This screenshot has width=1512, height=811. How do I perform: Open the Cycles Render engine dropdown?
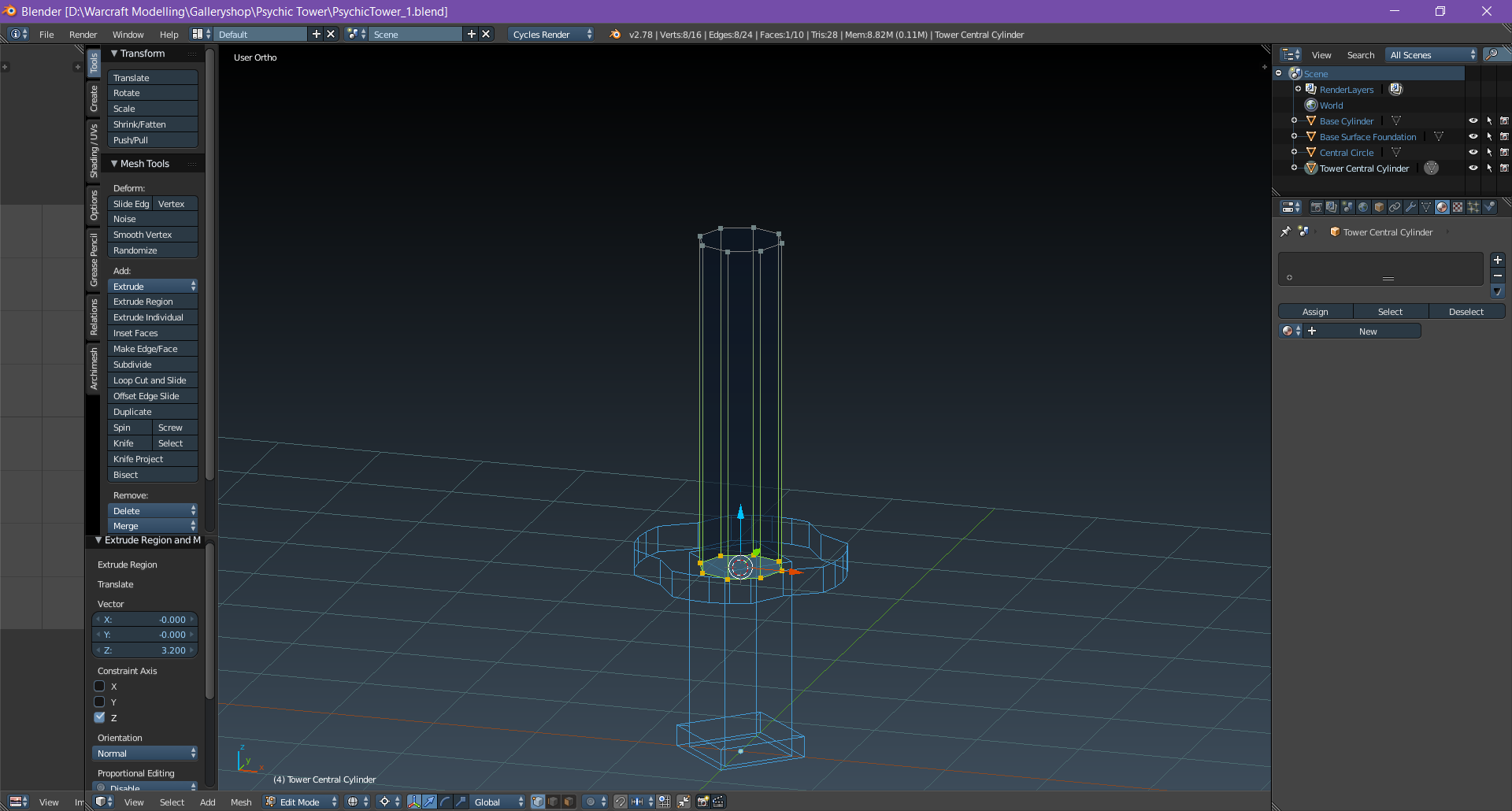tap(551, 34)
